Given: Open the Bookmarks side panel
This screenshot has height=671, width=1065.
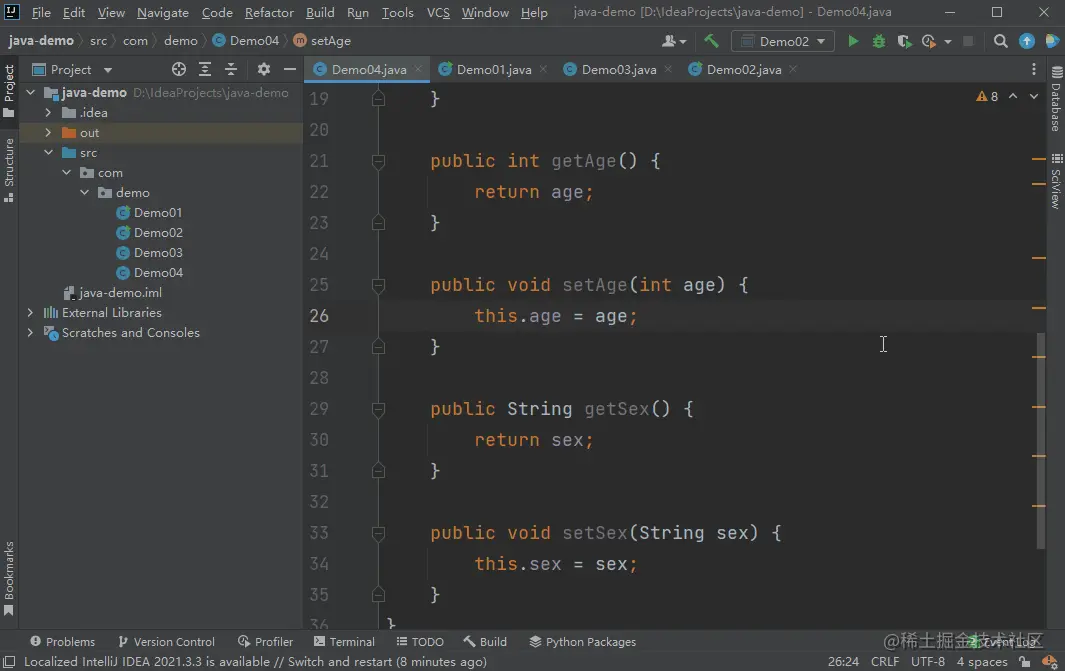Looking at the screenshot, I should [9, 577].
